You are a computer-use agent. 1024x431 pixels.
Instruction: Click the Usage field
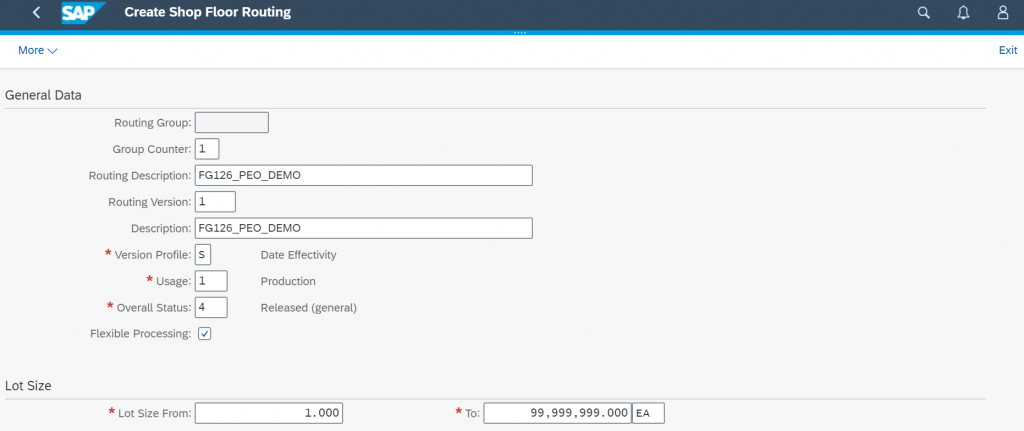tap(212, 281)
